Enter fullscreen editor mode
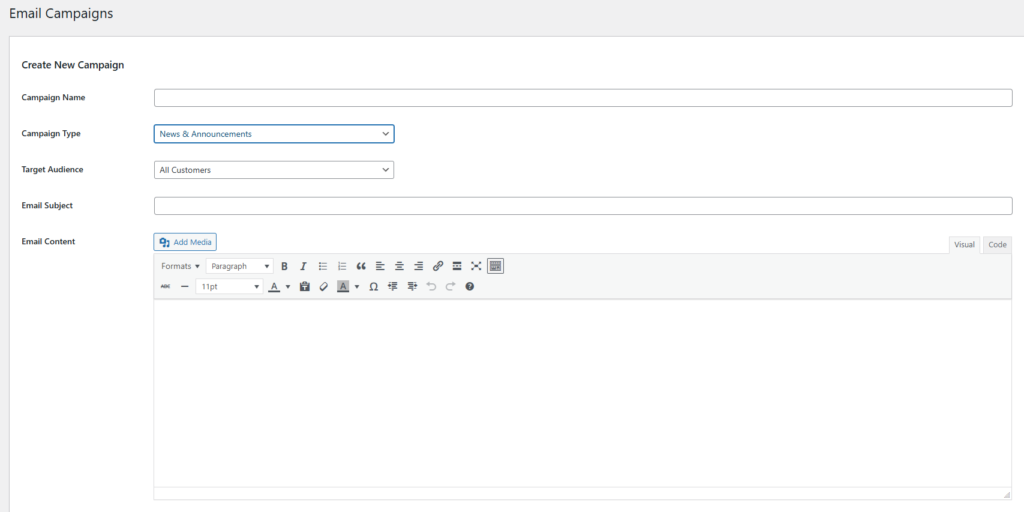Image resolution: width=1024 pixels, height=512 pixels. [x=476, y=266]
